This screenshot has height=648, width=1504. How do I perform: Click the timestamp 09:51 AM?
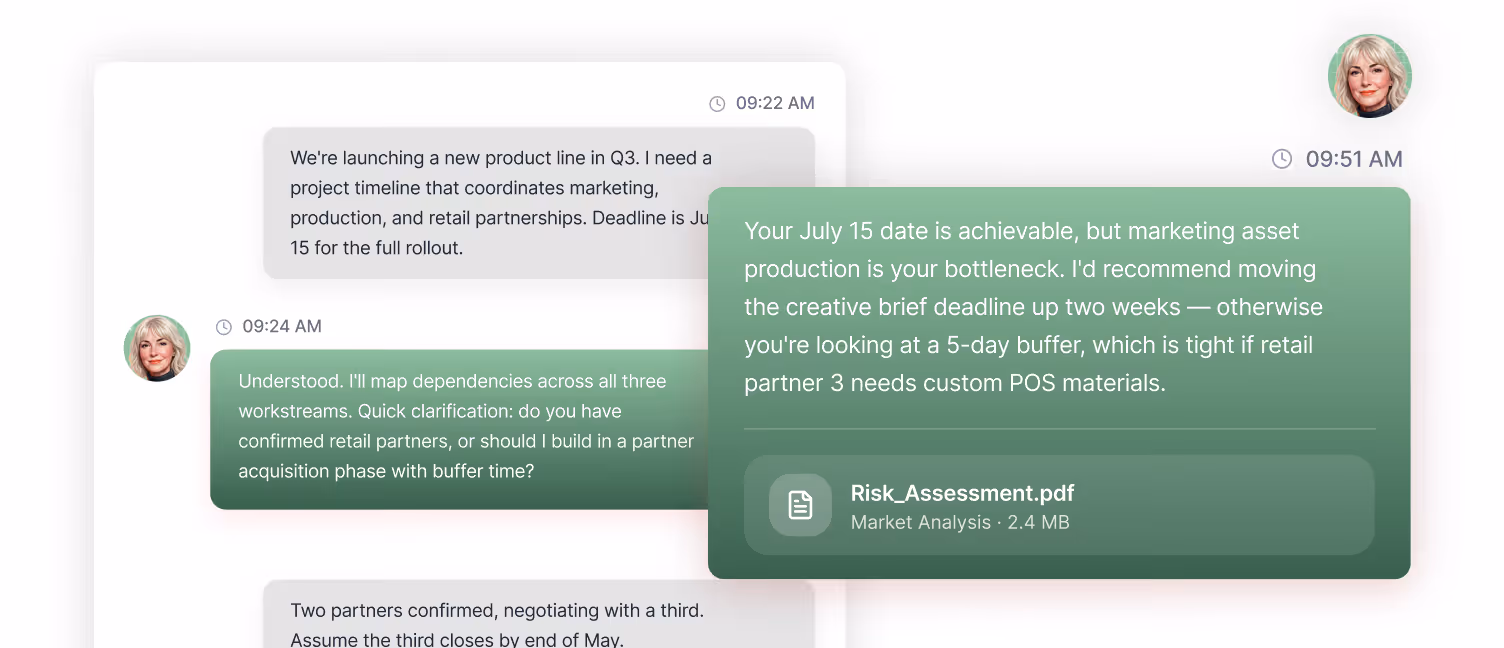[1354, 158]
